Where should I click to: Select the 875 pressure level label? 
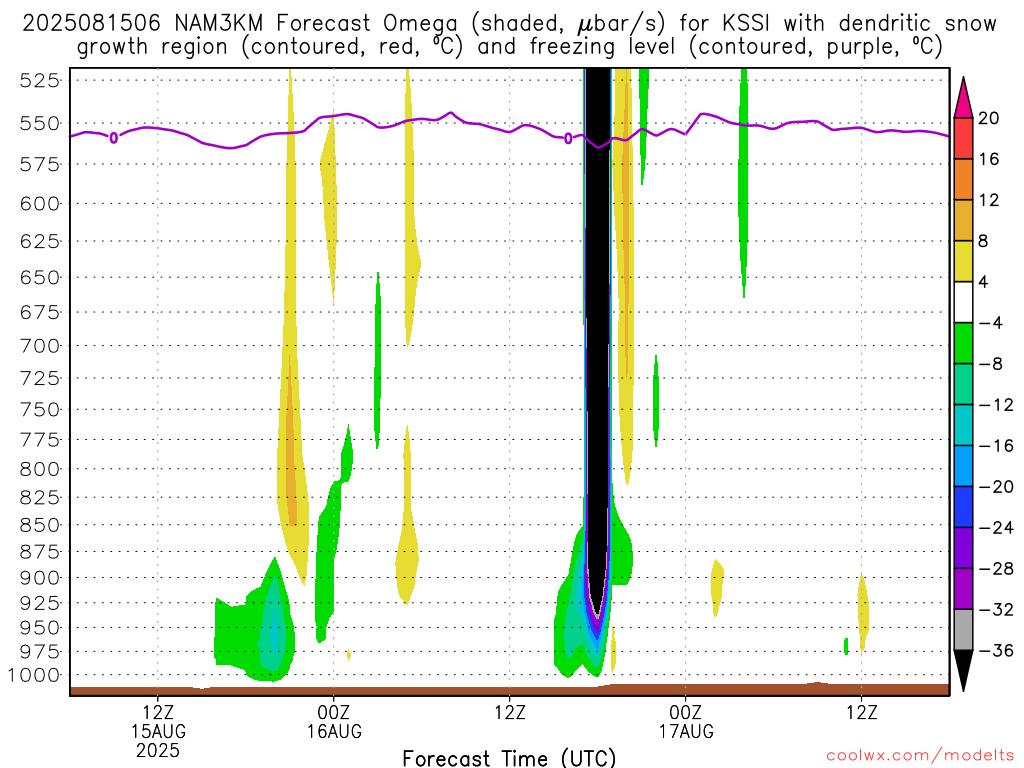click(x=39, y=552)
